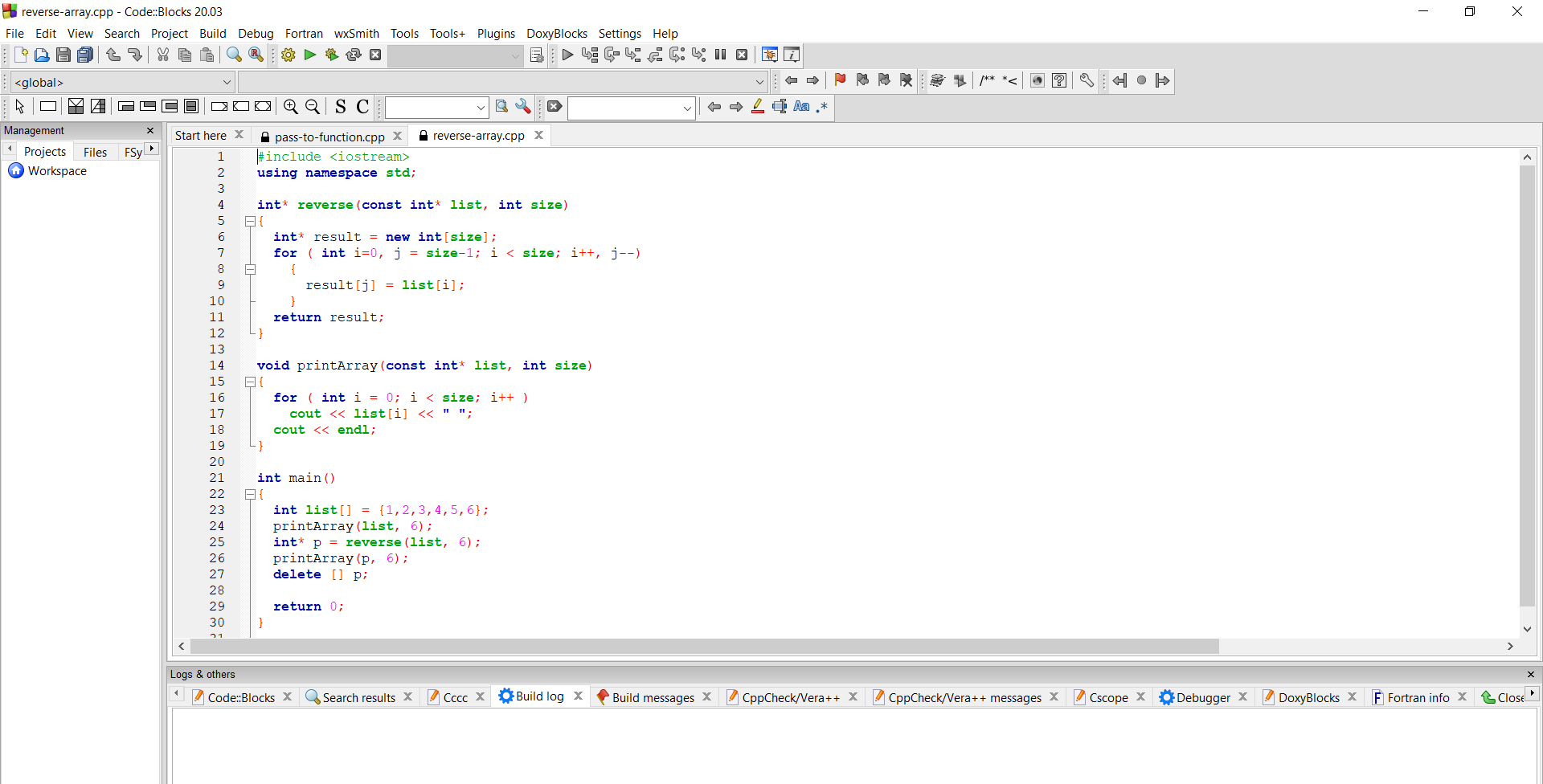Open the Build menu
Image resolution: width=1543 pixels, height=784 pixels.
point(213,34)
